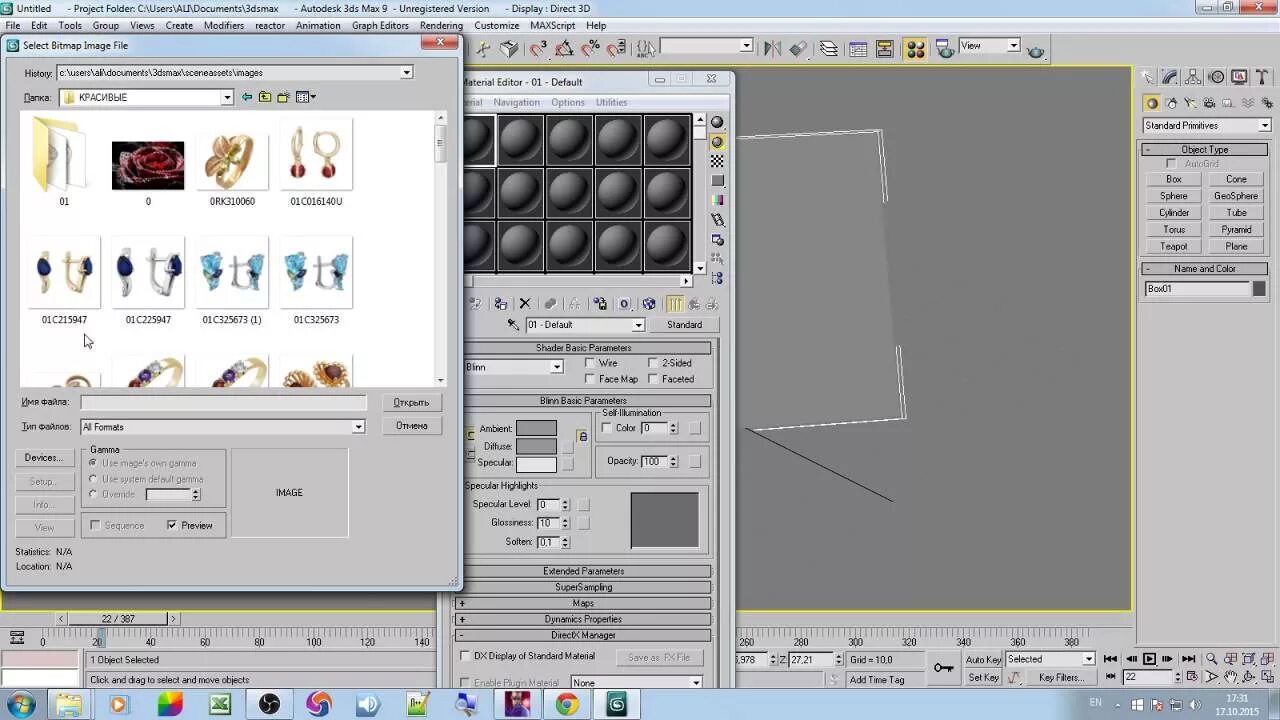Open the КРАСИВЫЕ folder dropdown

[227, 97]
